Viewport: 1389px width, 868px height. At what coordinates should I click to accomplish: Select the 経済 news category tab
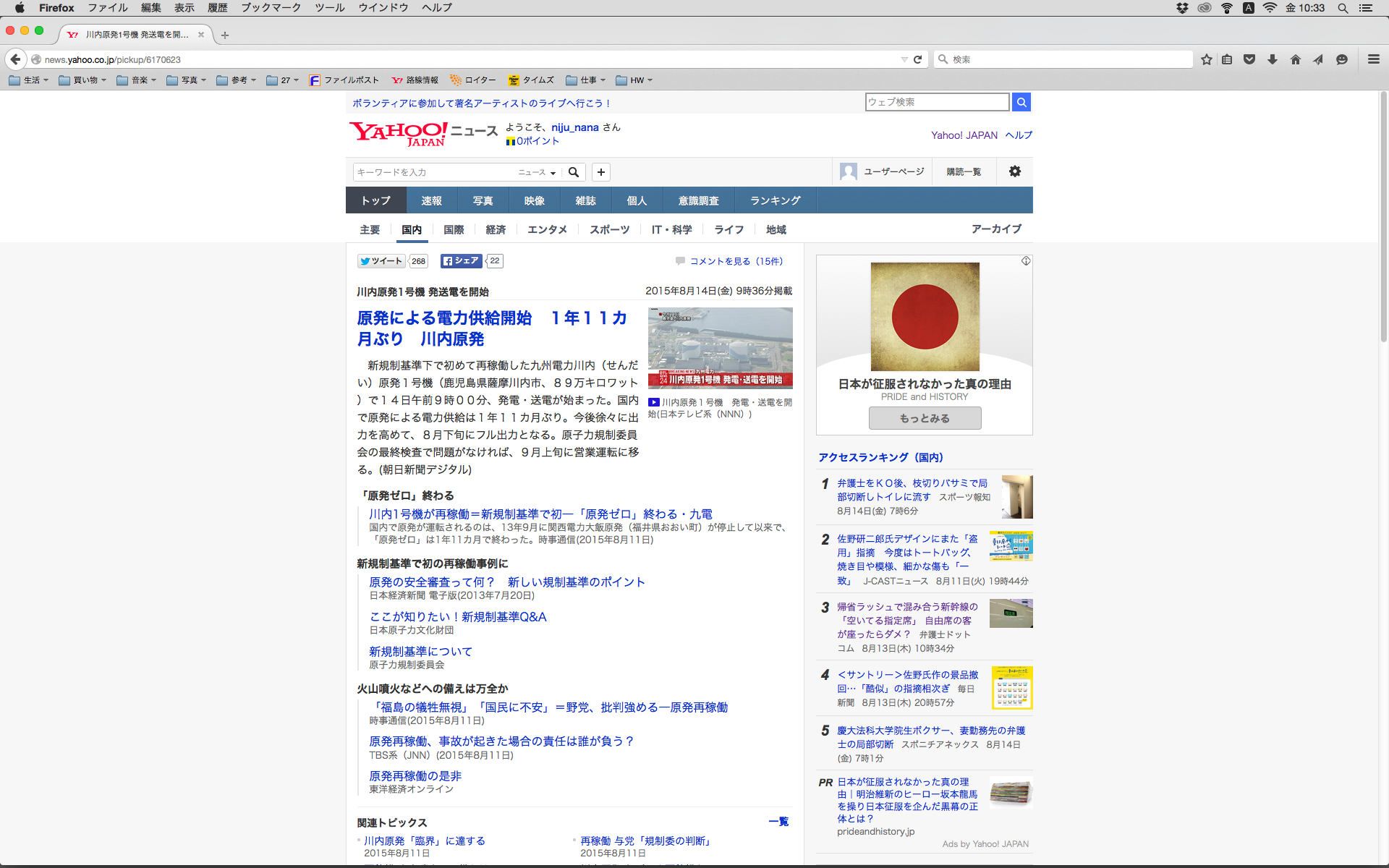(496, 229)
